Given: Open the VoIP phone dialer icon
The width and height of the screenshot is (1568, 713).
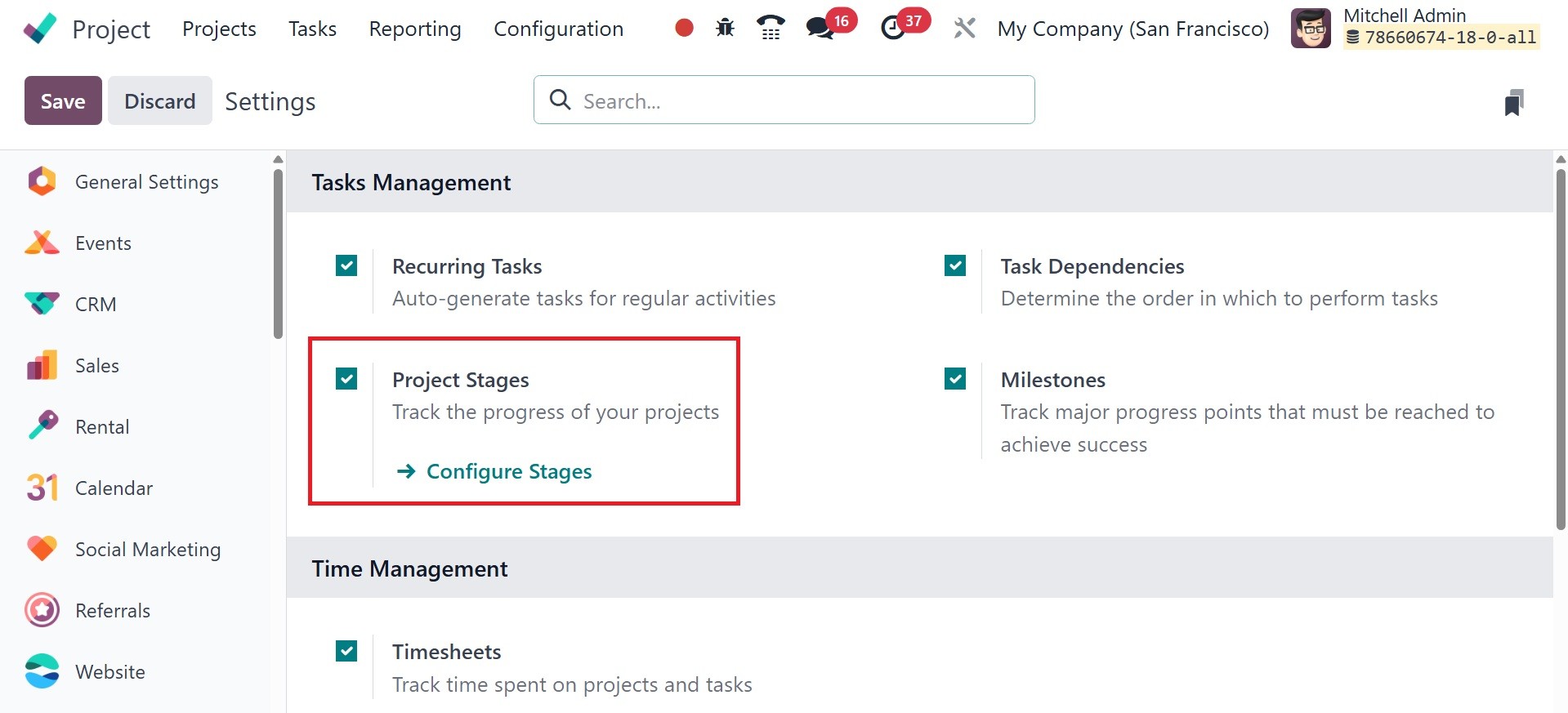Looking at the screenshot, I should 770,29.
